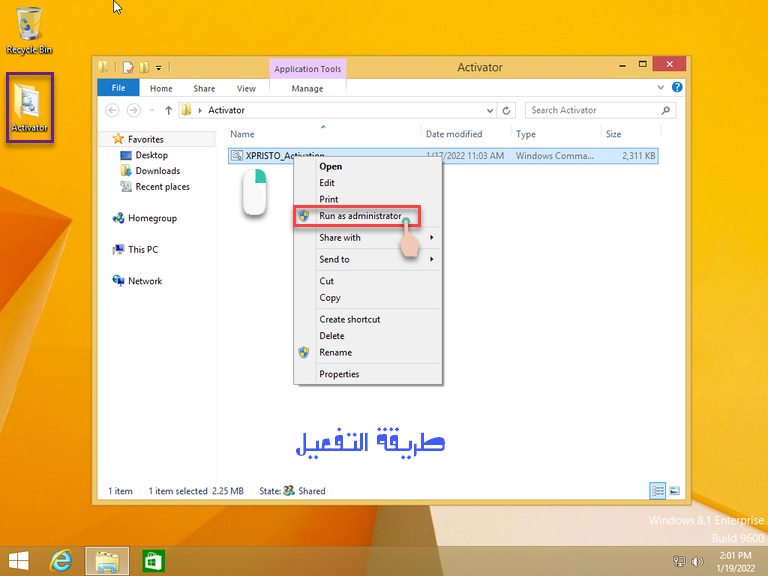This screenshot has height=576, width=768.
Task: Open the Windows Store taskbar icon
Action: pos(153,561)
